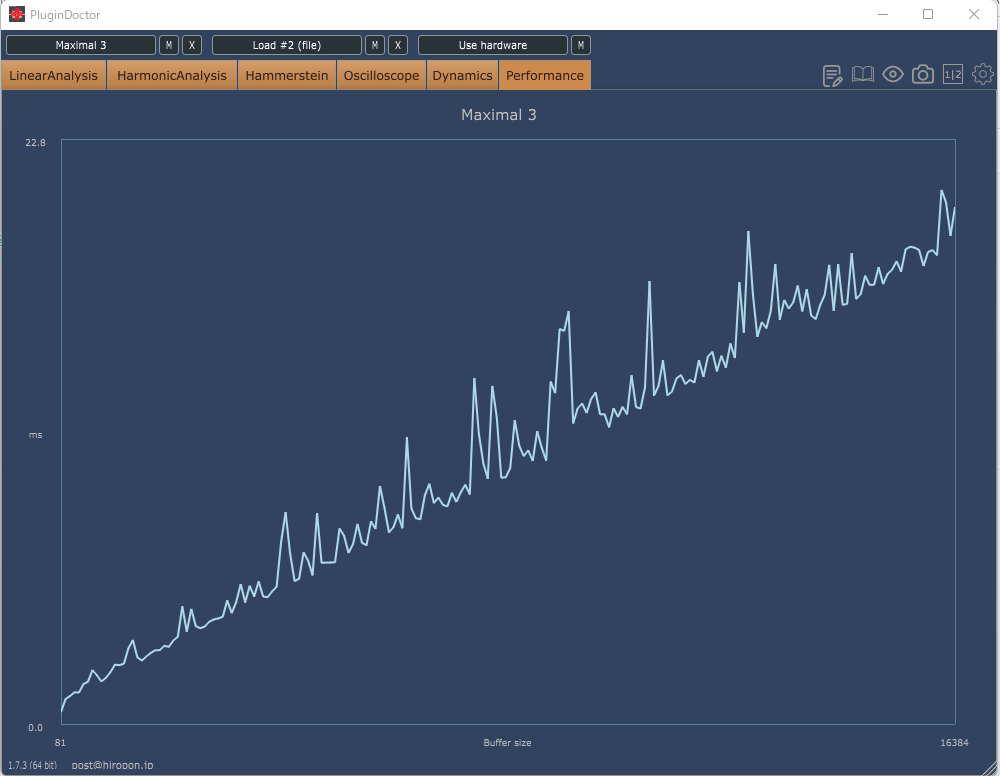Open the manual book icon
Screen dimensions: 1000x776
click(x=862, y=75)
